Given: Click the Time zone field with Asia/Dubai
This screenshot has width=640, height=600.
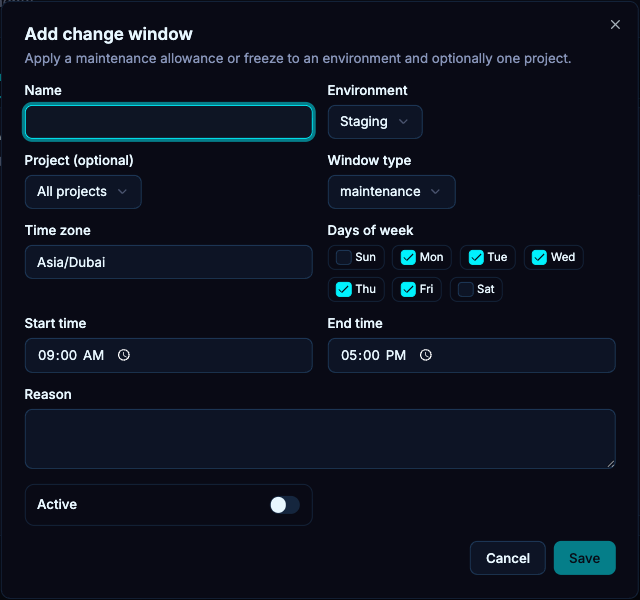Looking at the screenshot, I should tap(169, 262).
